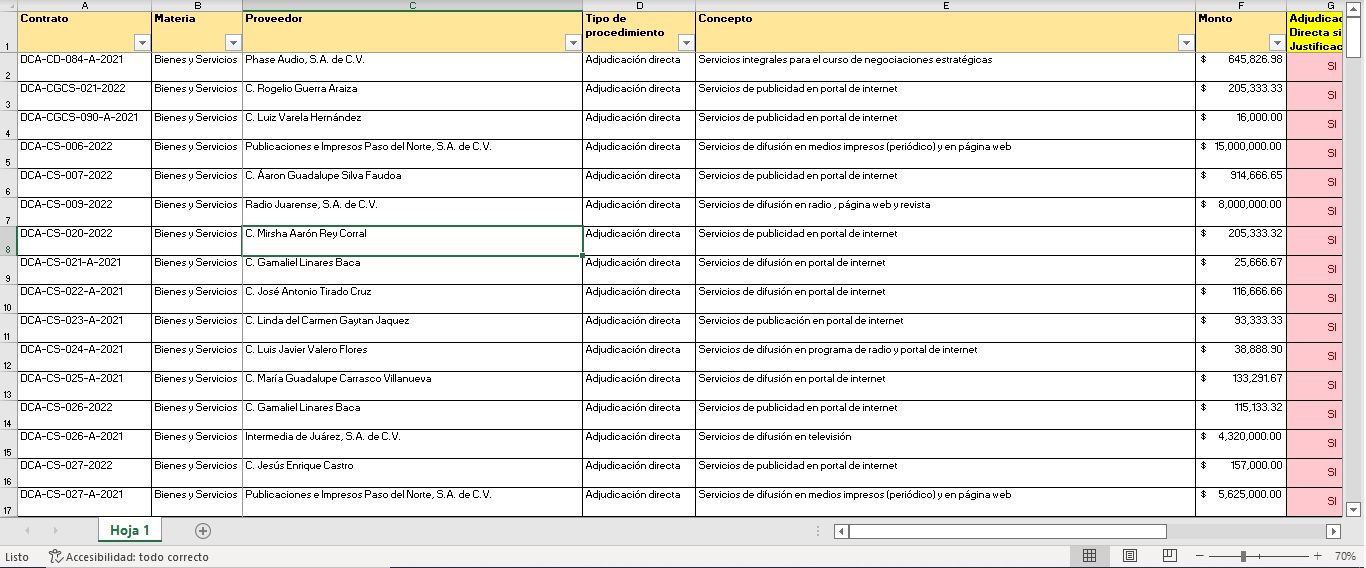Screen dimensions: 1366x568
Task: Switch to the Hoja 1 sheet tab
Action: pos(130,530)
